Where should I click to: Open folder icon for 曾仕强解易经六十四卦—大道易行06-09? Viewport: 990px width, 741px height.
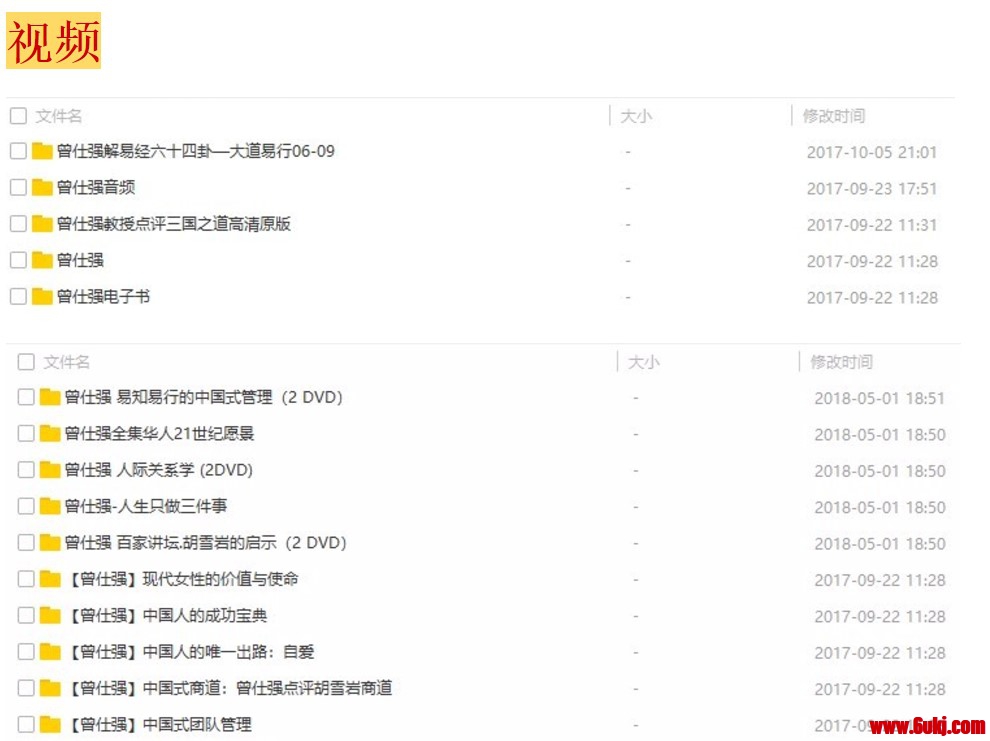[42, 151]
